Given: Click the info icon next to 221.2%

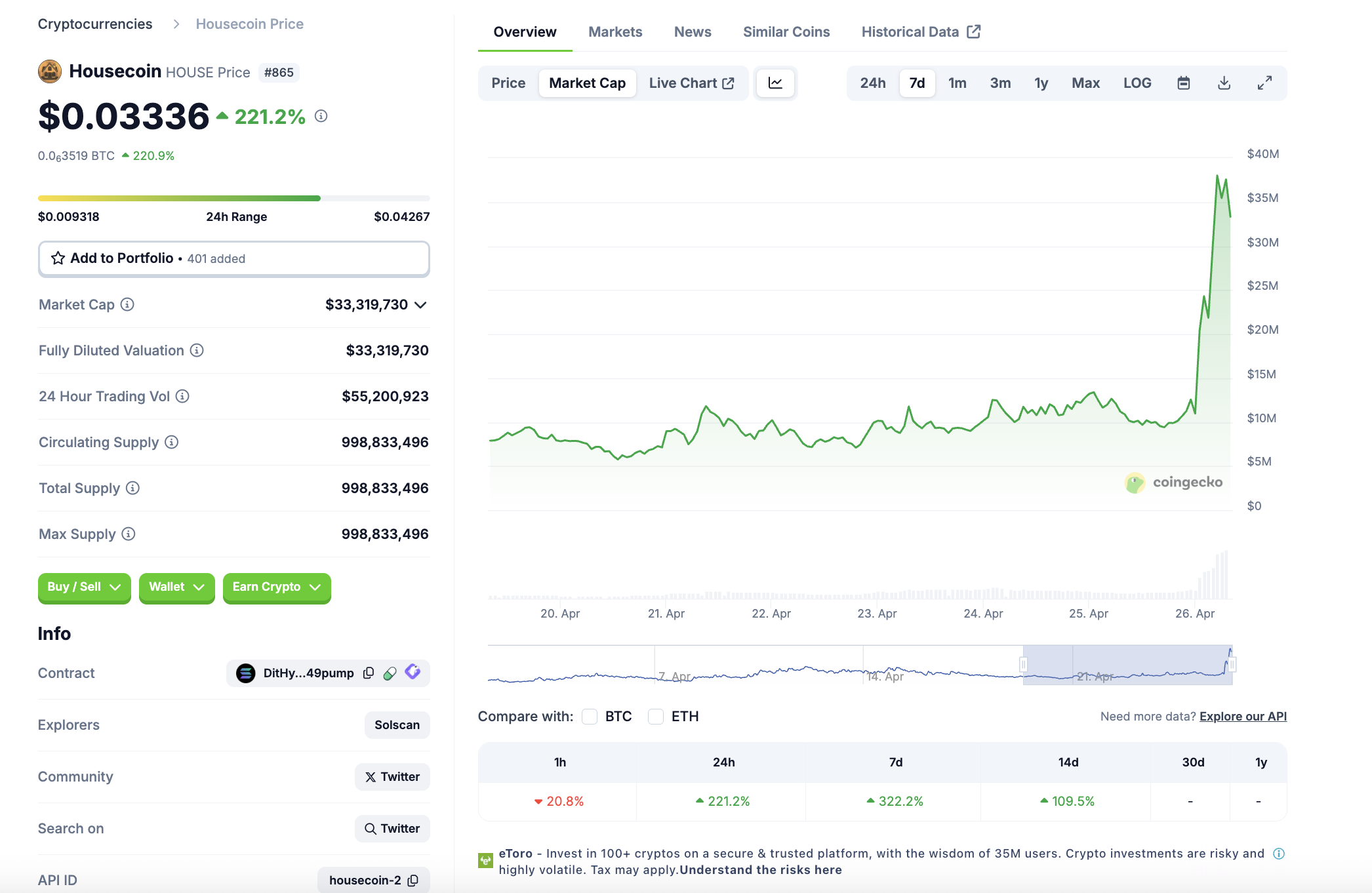Looking at the screenshot, I should coord(321,116).
